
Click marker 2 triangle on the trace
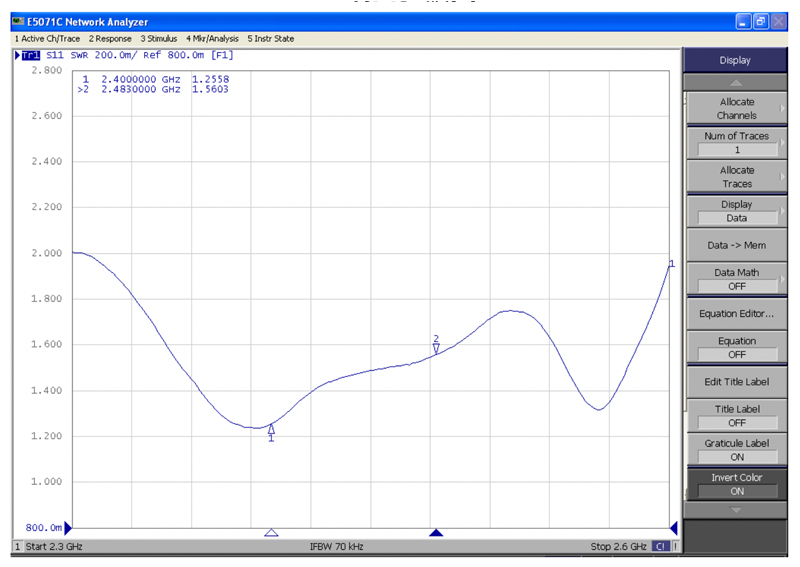coord(436,347)
